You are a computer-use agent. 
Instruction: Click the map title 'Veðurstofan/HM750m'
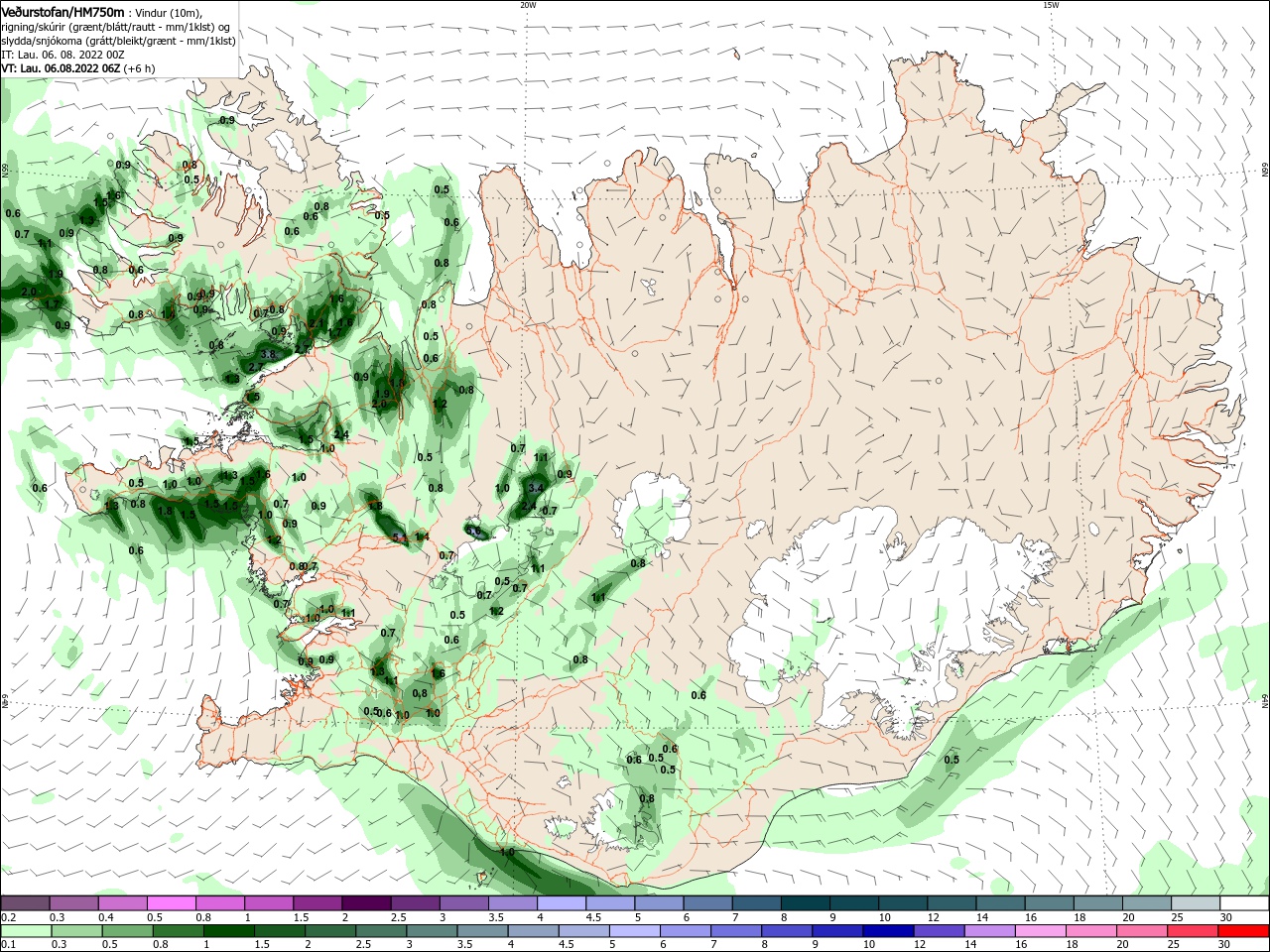pos(63,12)
